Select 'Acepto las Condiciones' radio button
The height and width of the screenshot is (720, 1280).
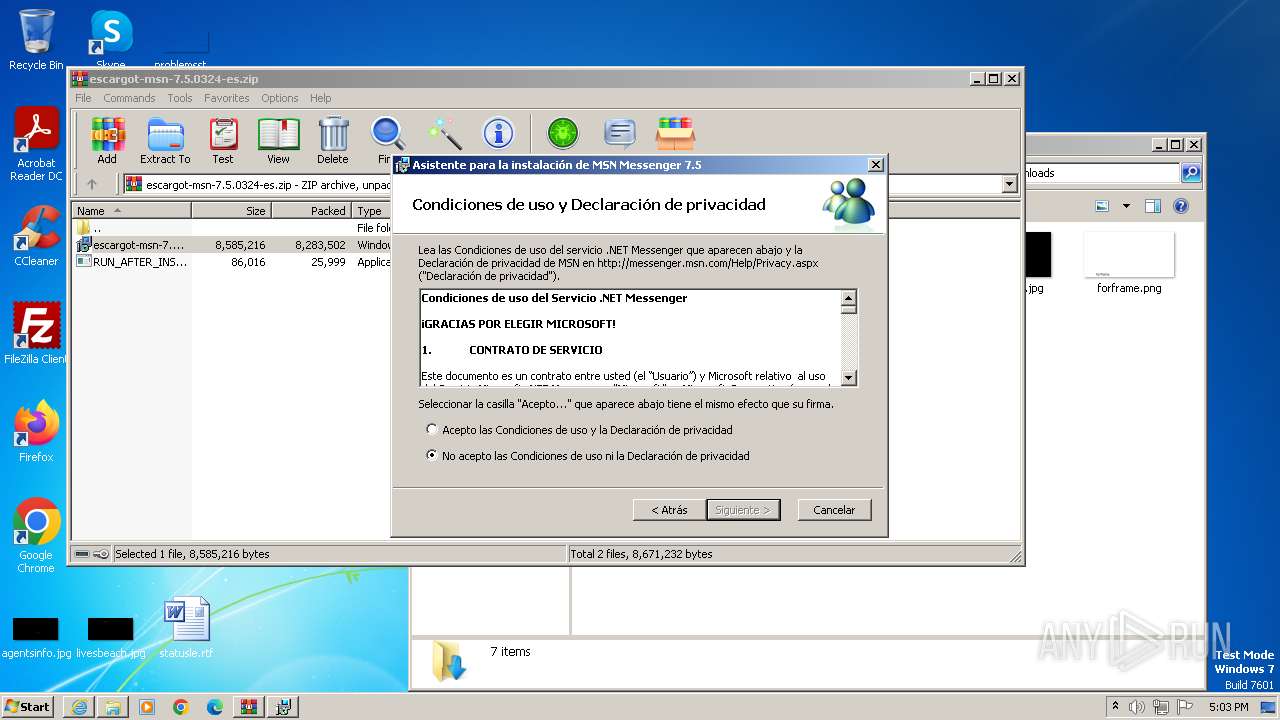(x=432, y=430)
